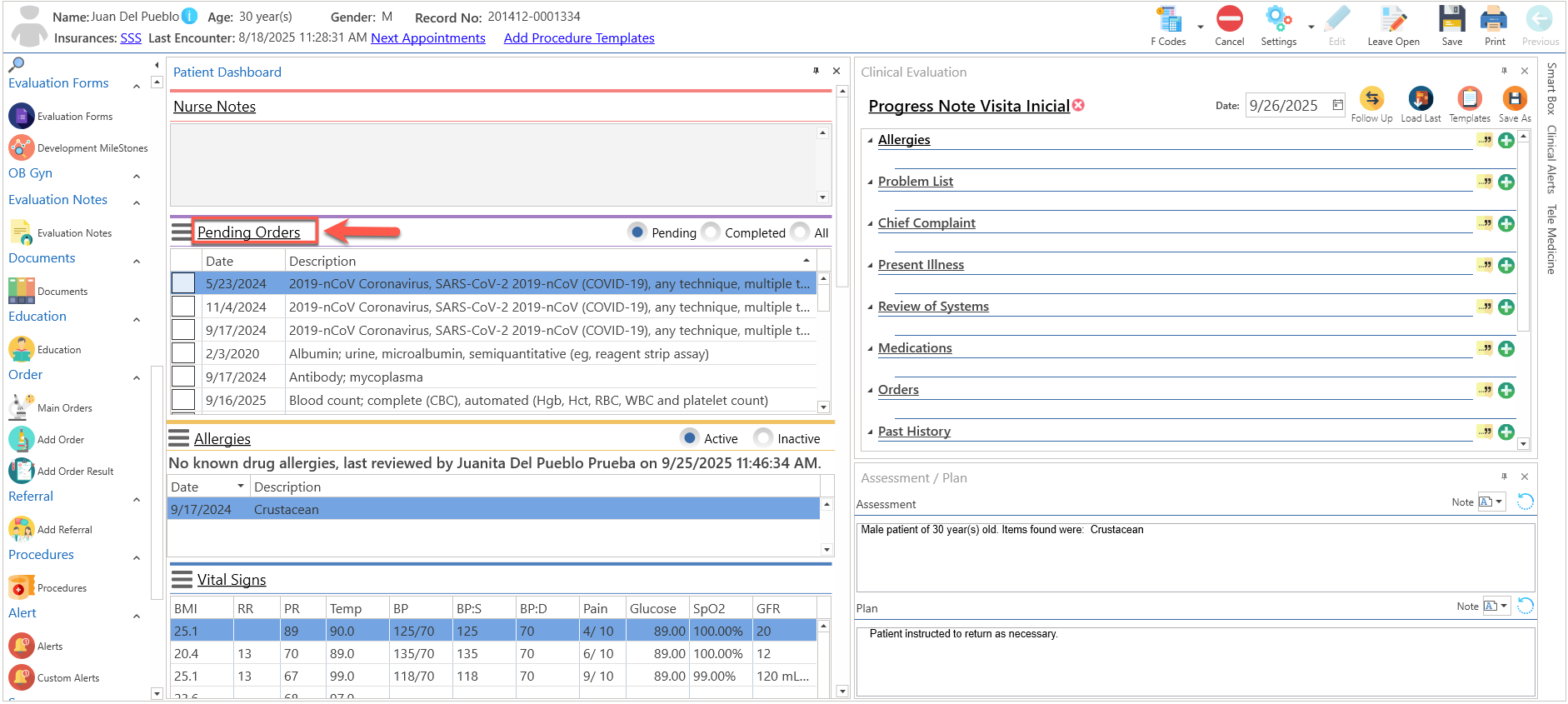Screen dimensions: 1568x704
Task: Click the Pending Orders list scrollbar
Action: (x=824, y=343)
